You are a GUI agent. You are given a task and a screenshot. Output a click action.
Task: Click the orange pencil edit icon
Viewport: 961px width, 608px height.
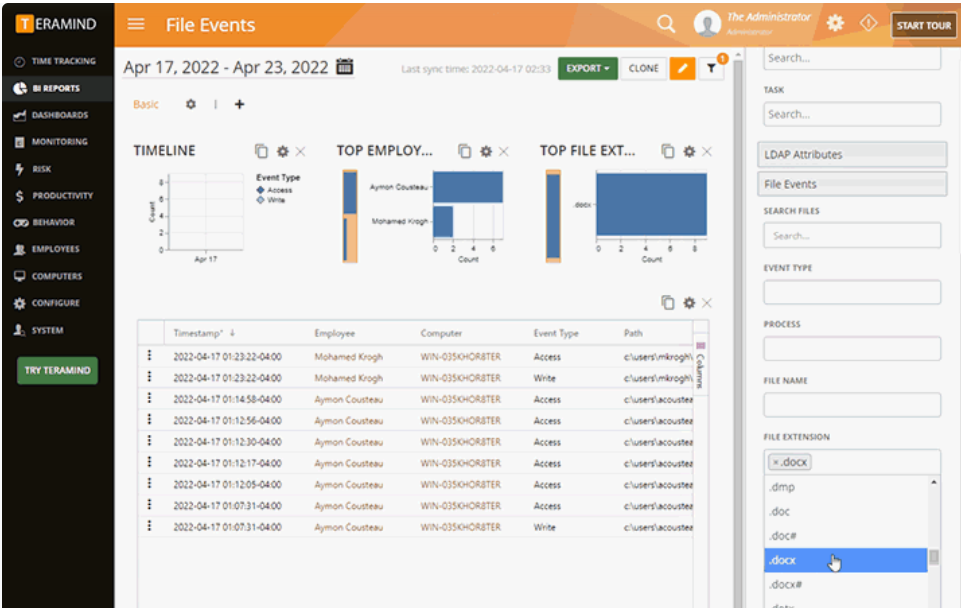[682, 68]
